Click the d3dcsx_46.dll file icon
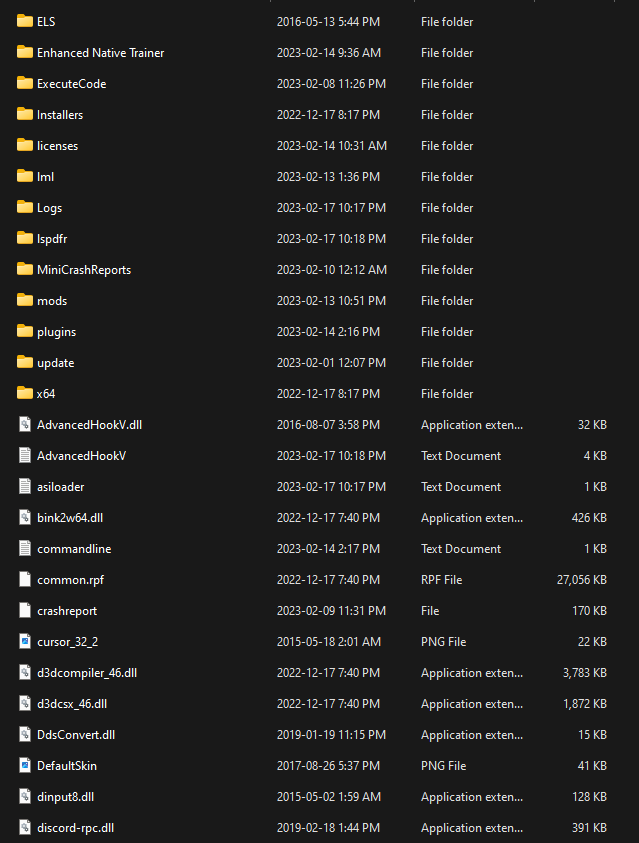639x843 pixels. pyautogui.click(x=25, y=703)
